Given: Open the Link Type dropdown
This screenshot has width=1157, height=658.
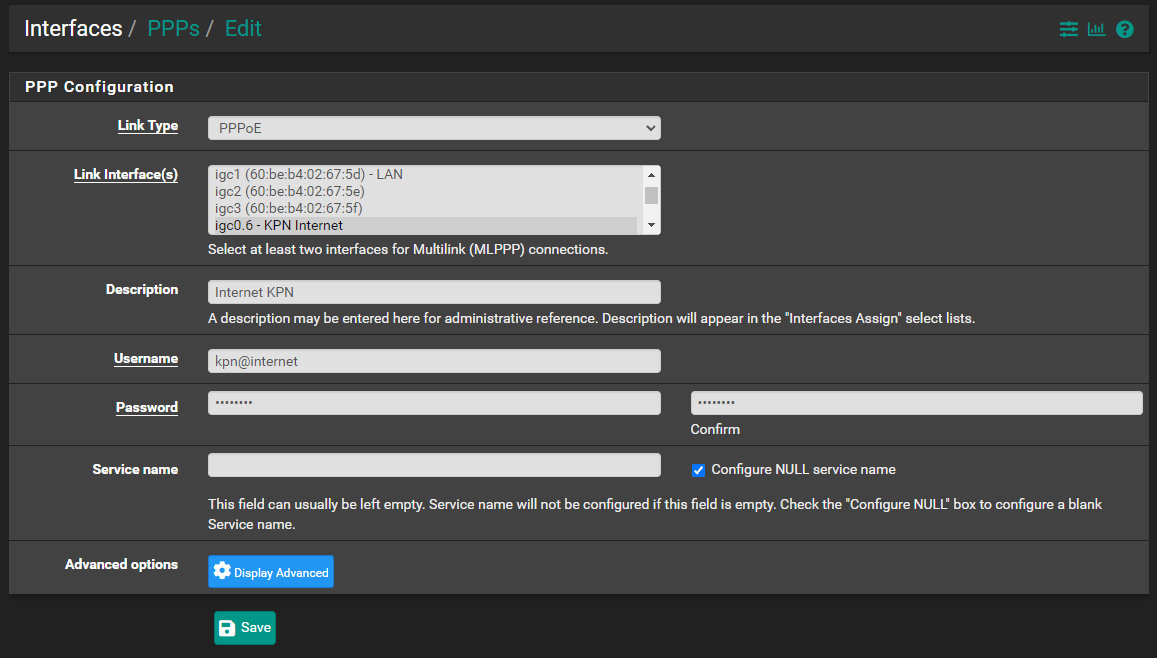Looking at the screenshot, I should coord(434,128).
